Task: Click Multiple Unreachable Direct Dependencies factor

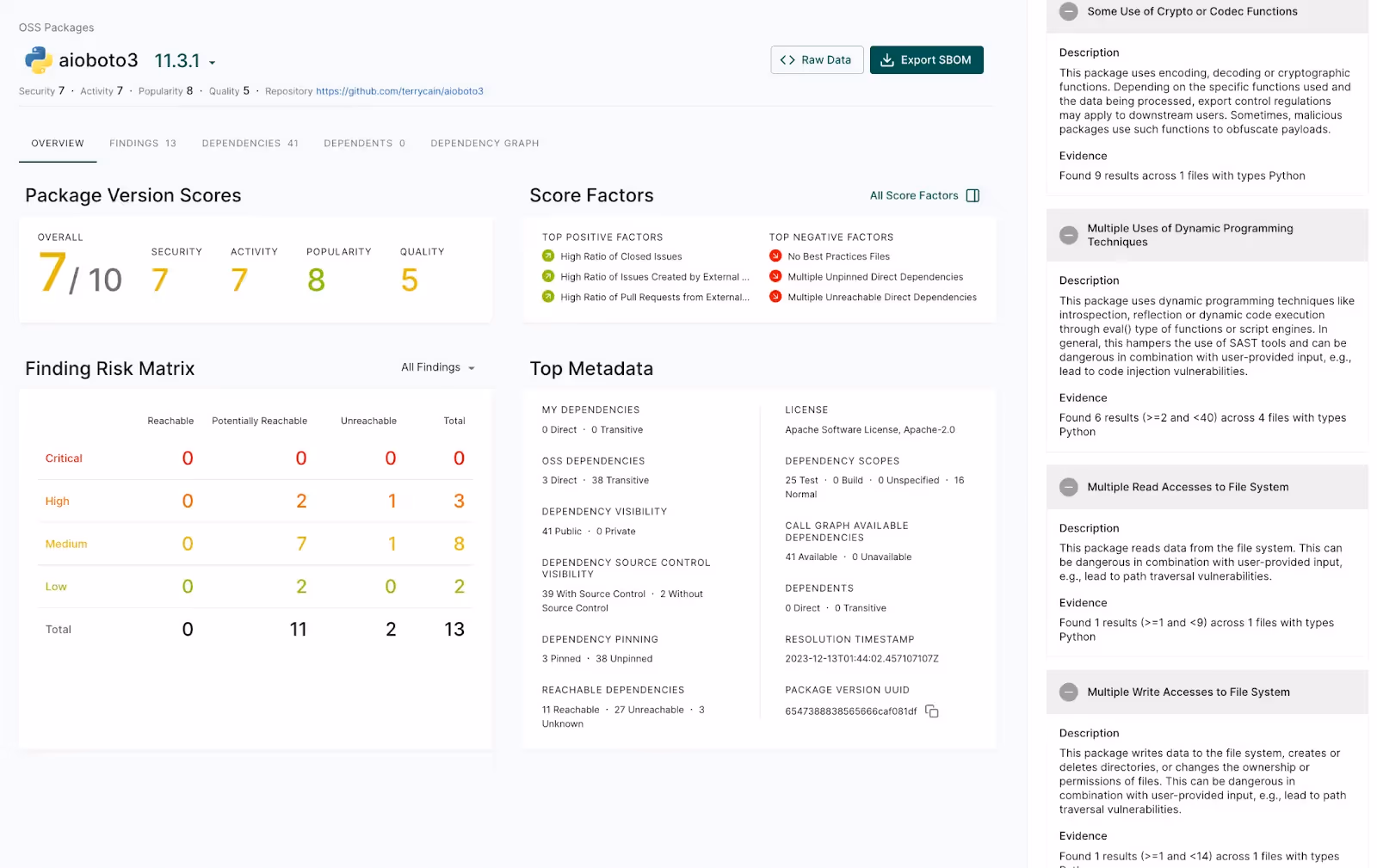Action: click(882, 298)
